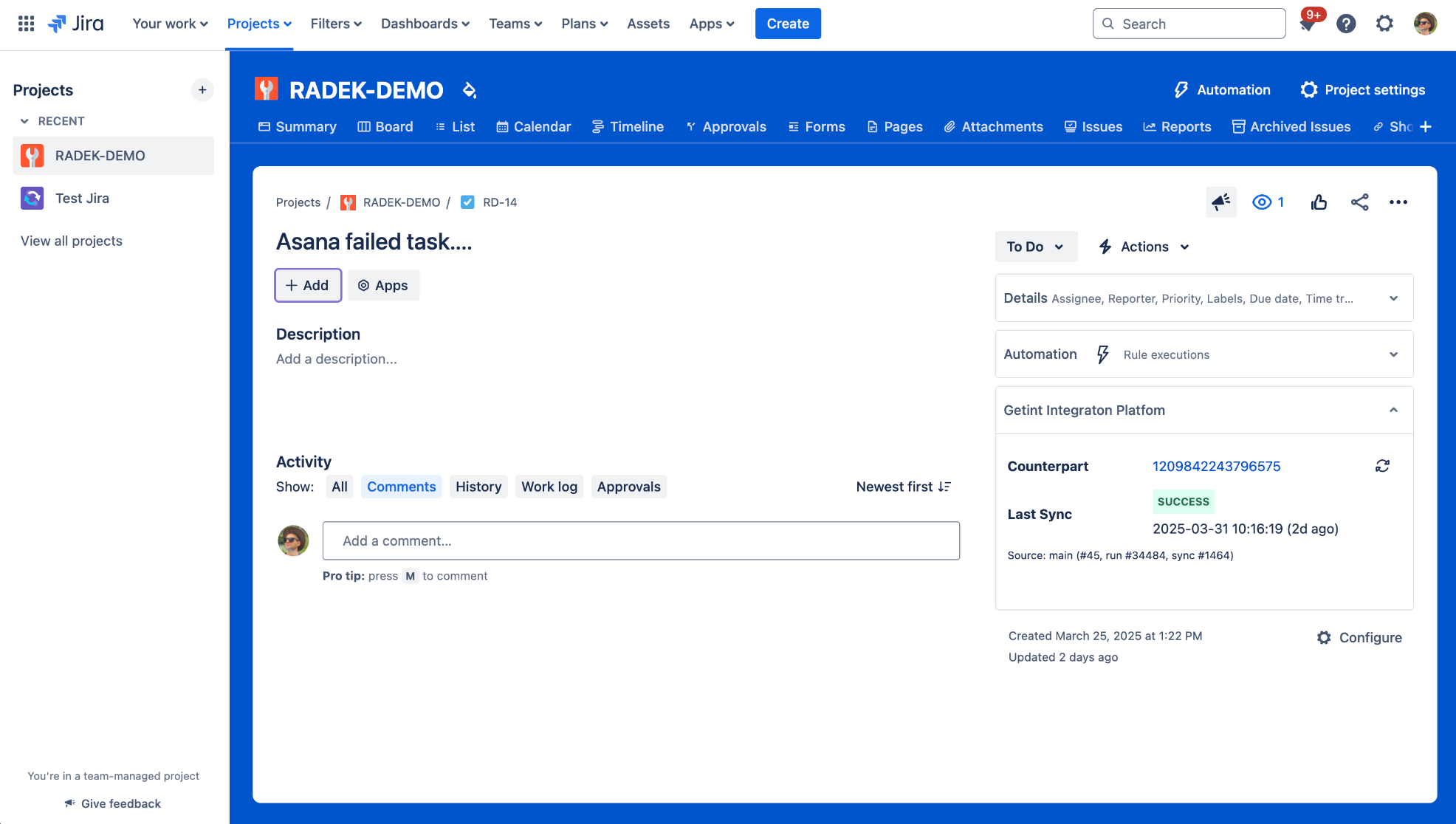Click the thumbs up vote icon
This screenshot has height=824, width=1456.
coord(1319,202)
